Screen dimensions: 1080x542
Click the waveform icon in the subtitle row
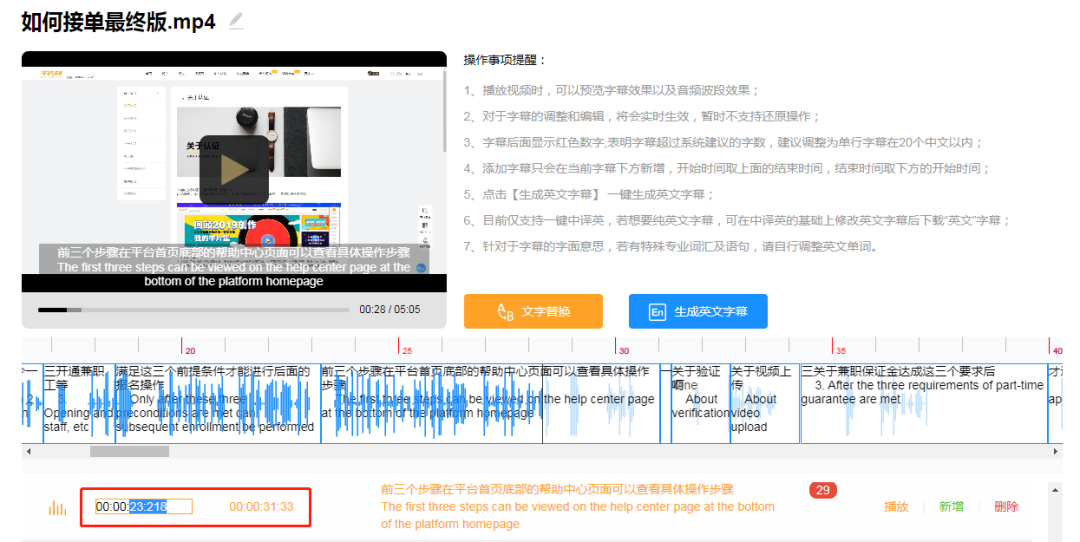(58, 508)
